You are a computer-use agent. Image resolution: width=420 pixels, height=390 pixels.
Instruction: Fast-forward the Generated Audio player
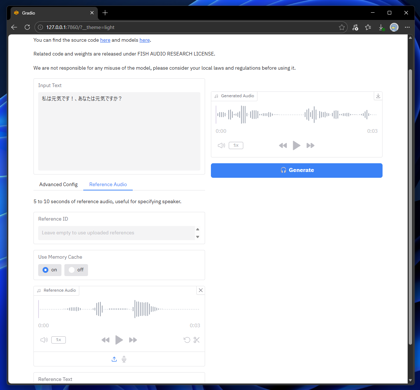click(310, 145)
